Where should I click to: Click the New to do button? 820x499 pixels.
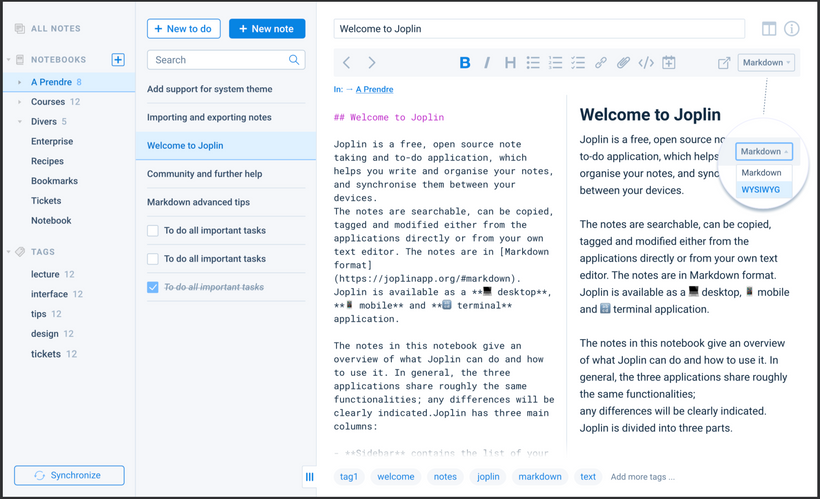click(x=184, y=29)
